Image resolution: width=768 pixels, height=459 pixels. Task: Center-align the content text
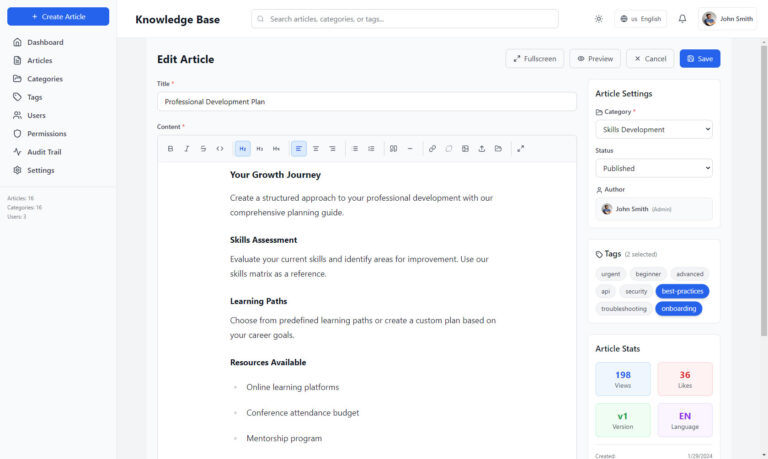[x=316, y=149]
